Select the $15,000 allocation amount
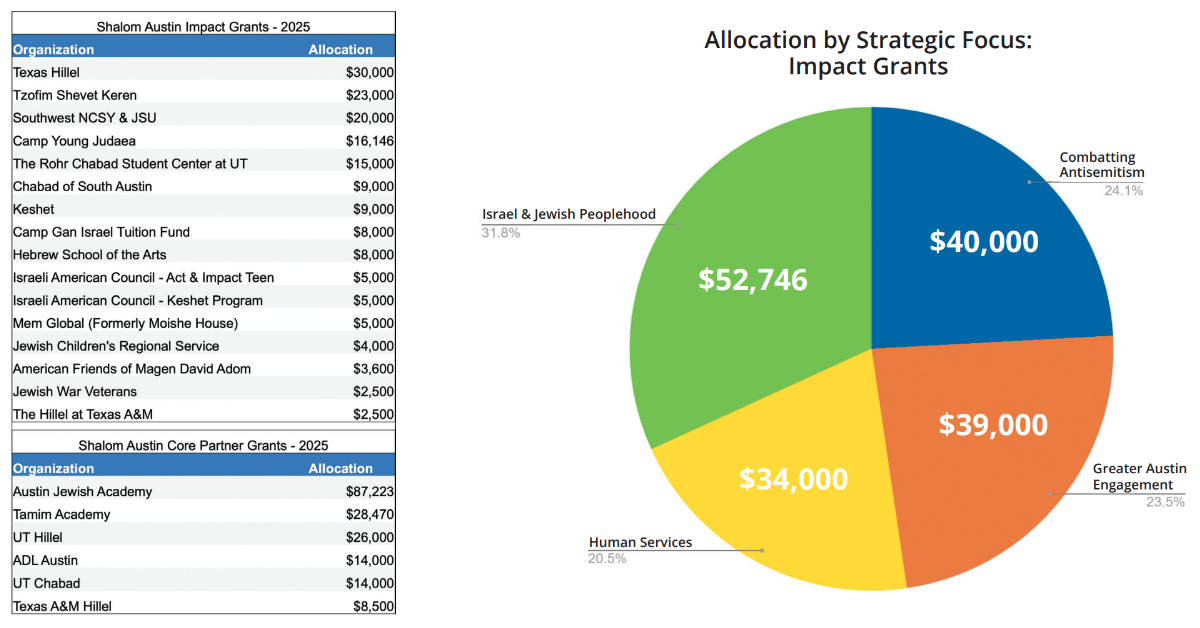 (370, 164)
